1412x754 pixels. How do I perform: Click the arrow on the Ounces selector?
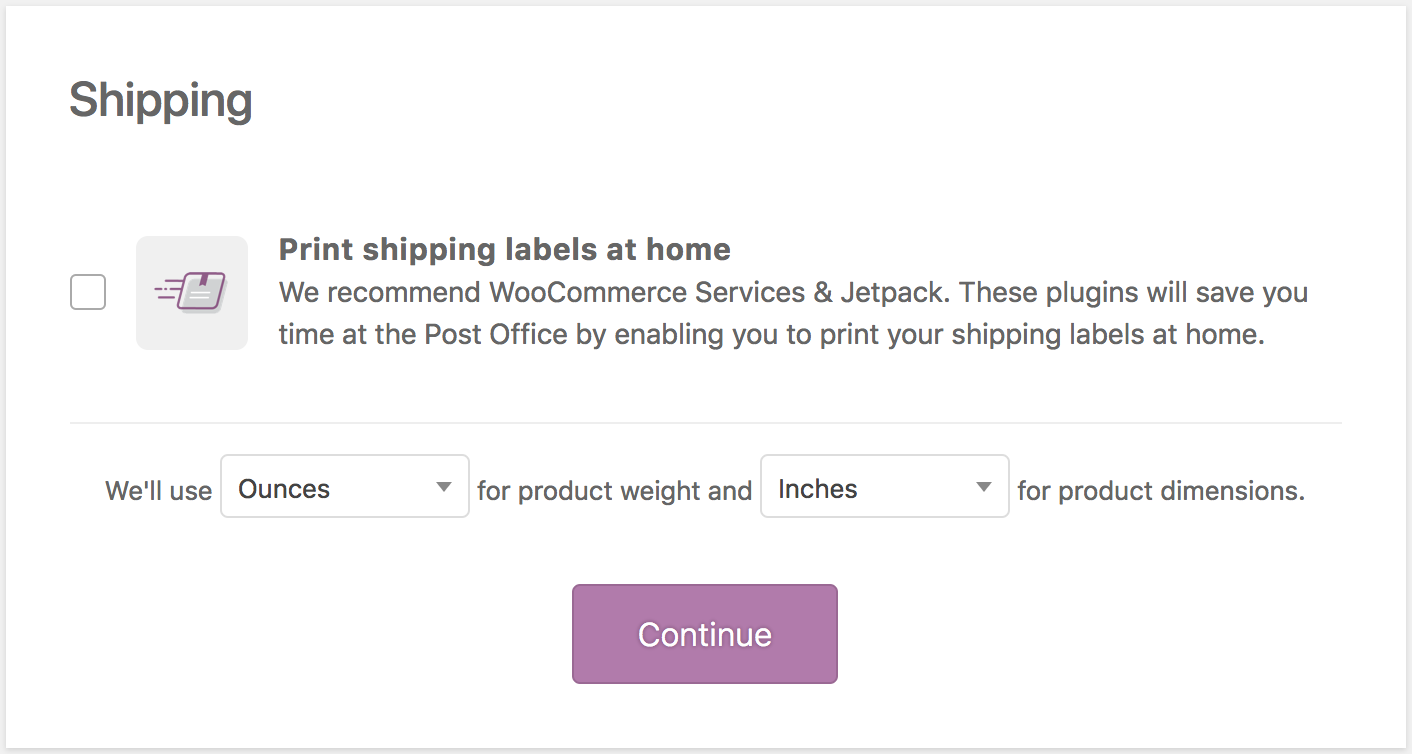[444, 487]
